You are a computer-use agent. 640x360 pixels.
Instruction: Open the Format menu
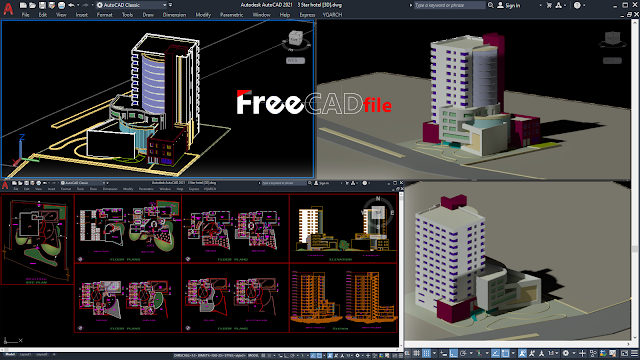(x=104, y=15)
